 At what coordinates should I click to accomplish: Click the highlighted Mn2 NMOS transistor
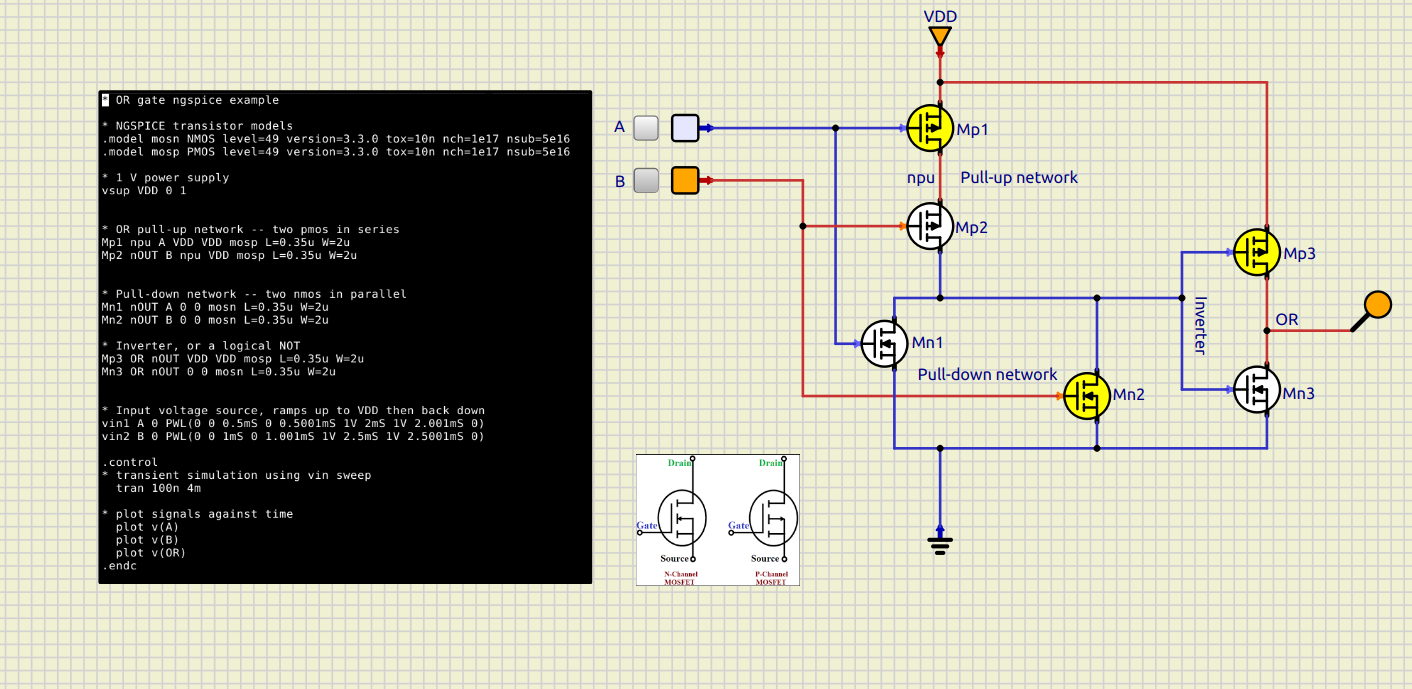point(1086,395)
